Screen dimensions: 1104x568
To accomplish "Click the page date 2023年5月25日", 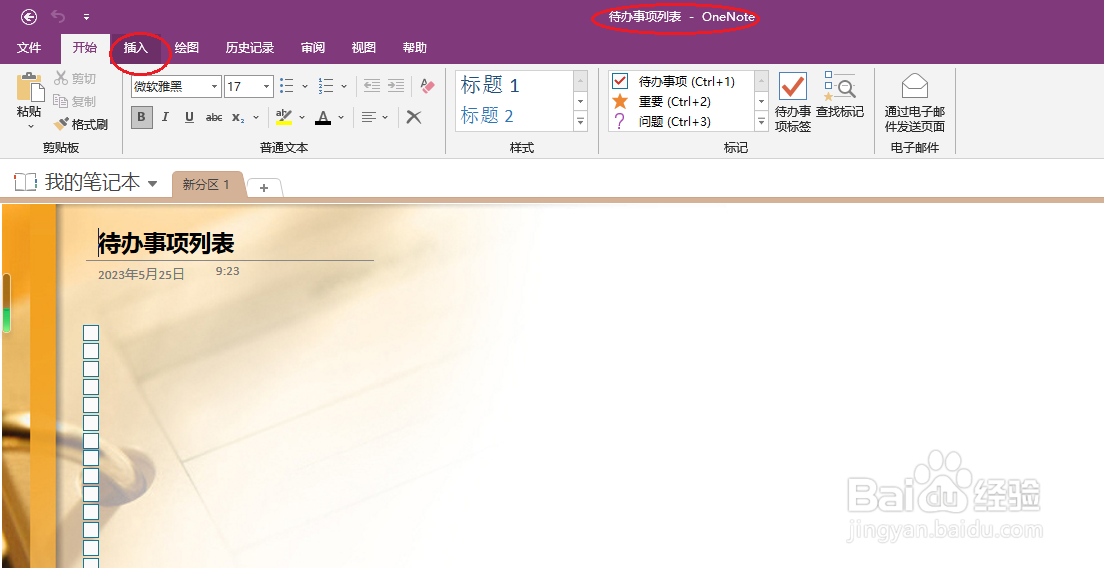I will coord(142,274).
